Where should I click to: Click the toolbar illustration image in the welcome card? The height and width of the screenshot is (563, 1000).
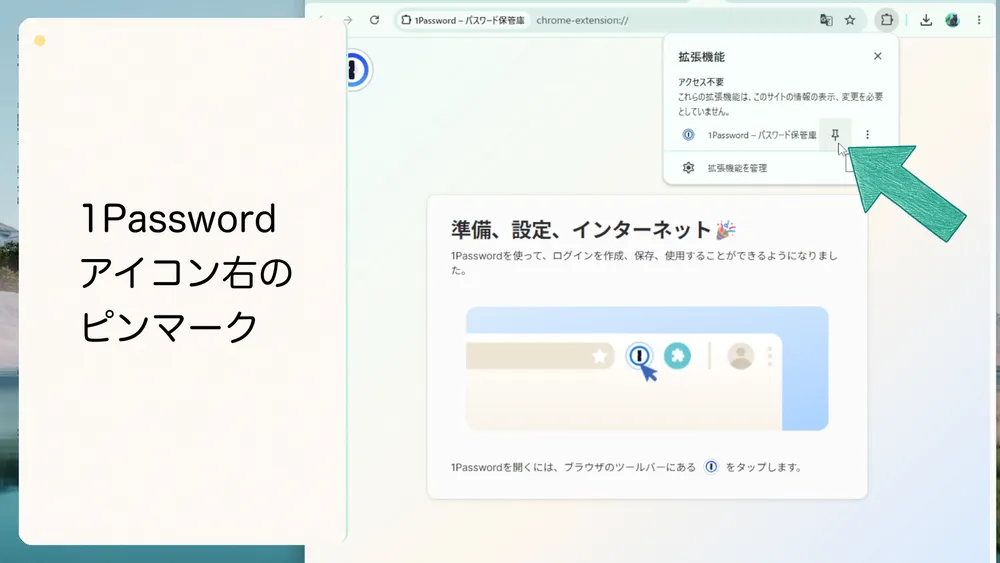pyautogui.click(x=647, y=369)
